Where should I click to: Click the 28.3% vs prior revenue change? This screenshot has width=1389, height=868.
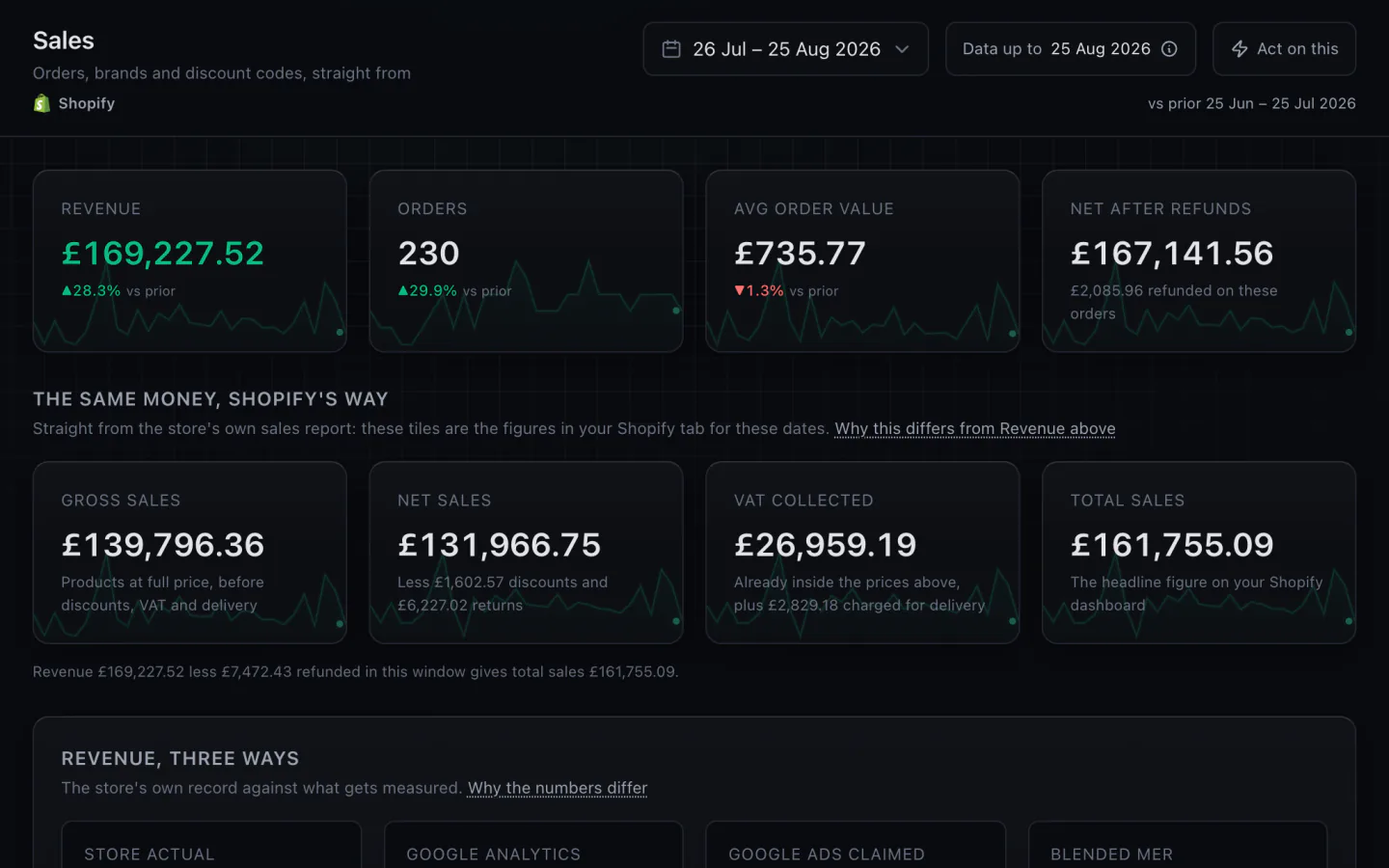(119, 290)
